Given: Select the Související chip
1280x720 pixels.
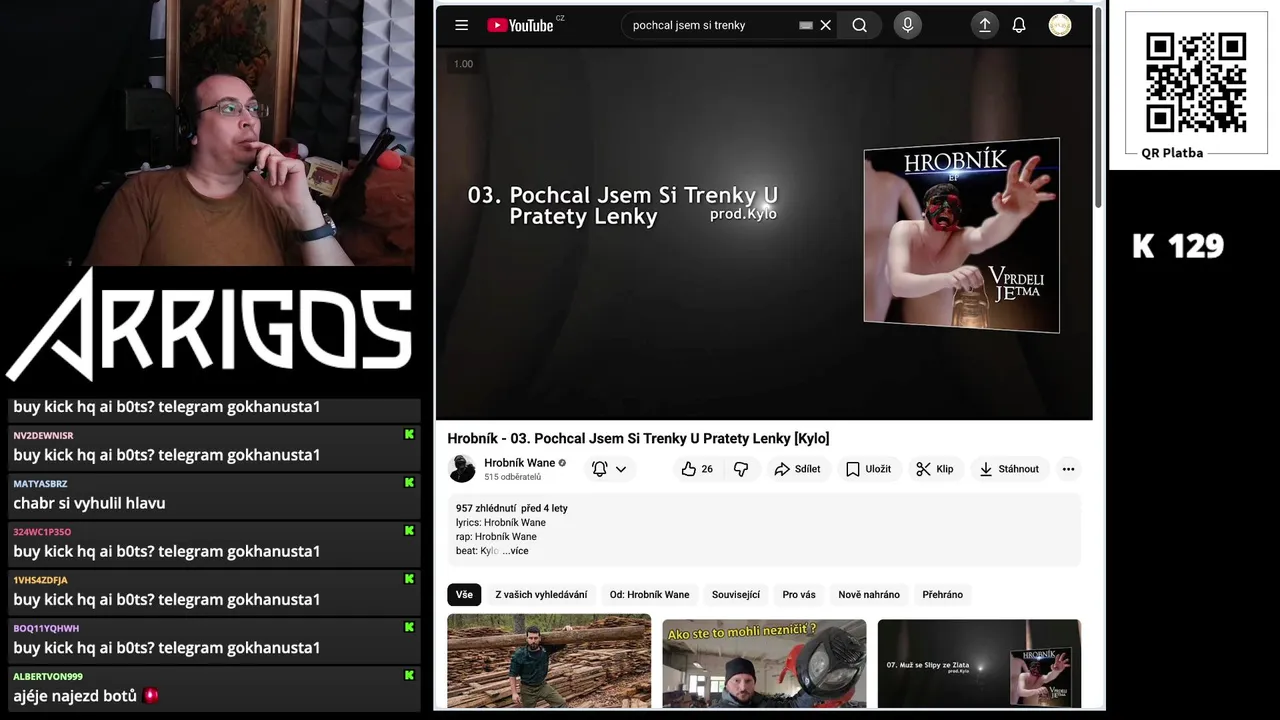Looking at the screenshot, I should (x=736, y=595).
